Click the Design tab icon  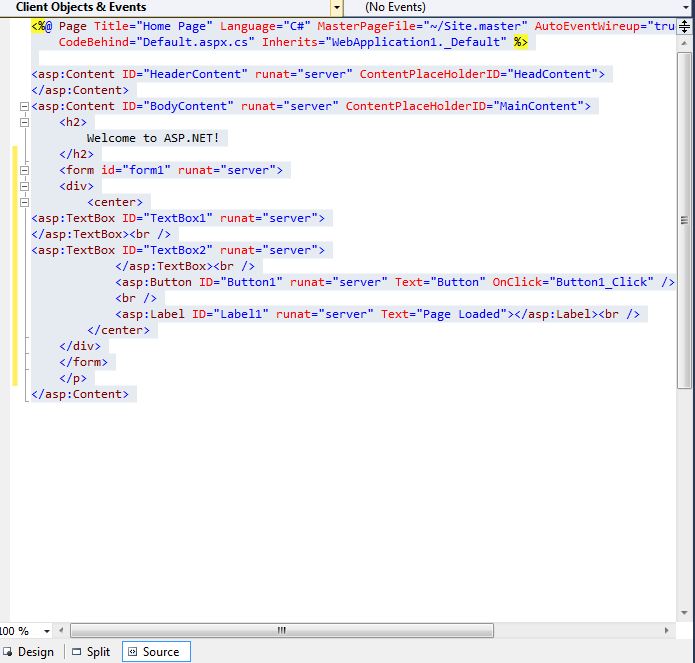(8, 652)
